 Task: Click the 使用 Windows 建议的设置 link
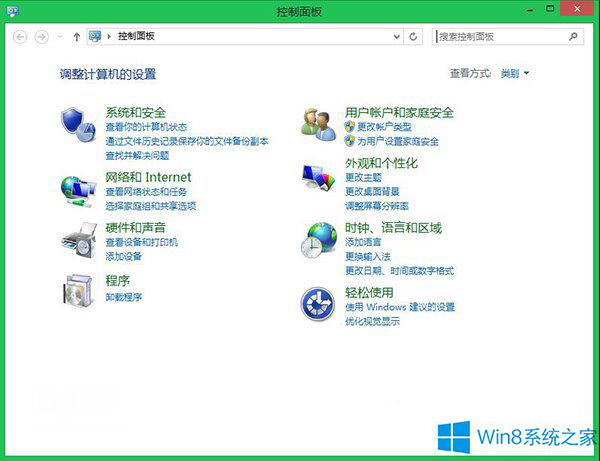(400, 307)
